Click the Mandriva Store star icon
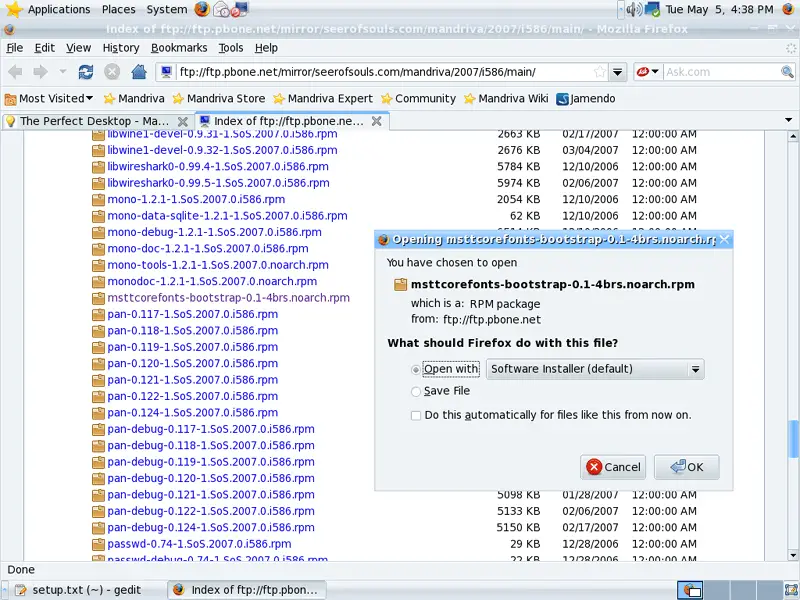 coord(178,98)
